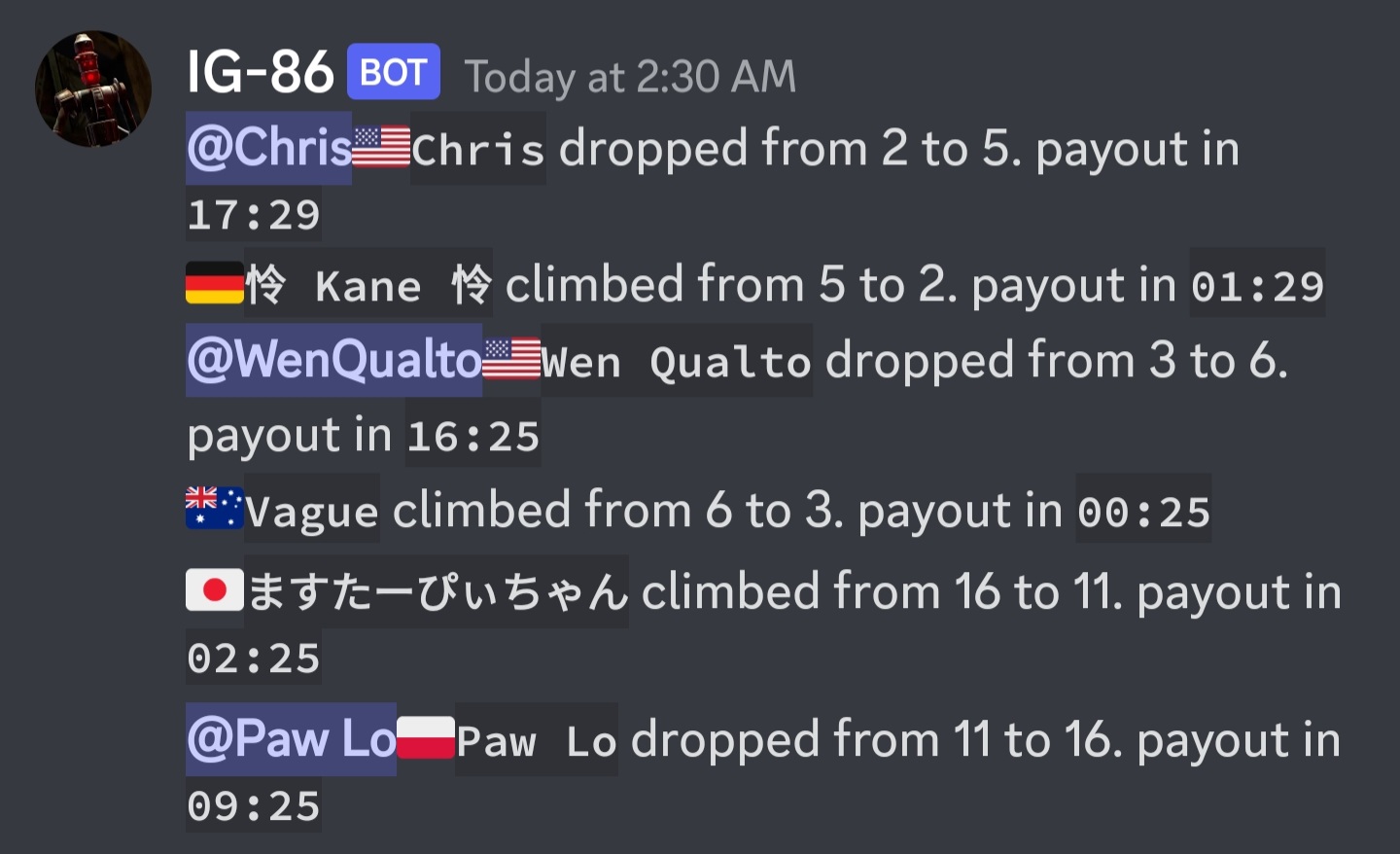Click the BOT tag badge
1400x854 pixels.
pyautogui.click(x=394, y=72)
